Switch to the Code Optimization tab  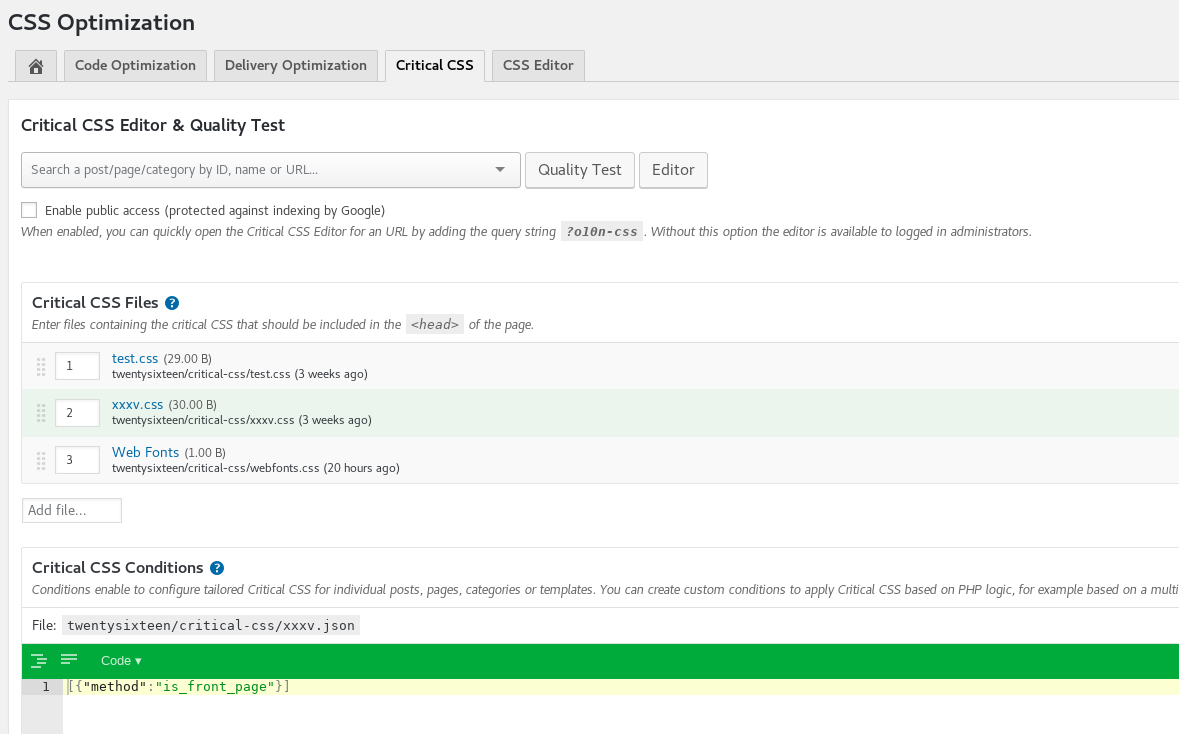coord(135,65)
